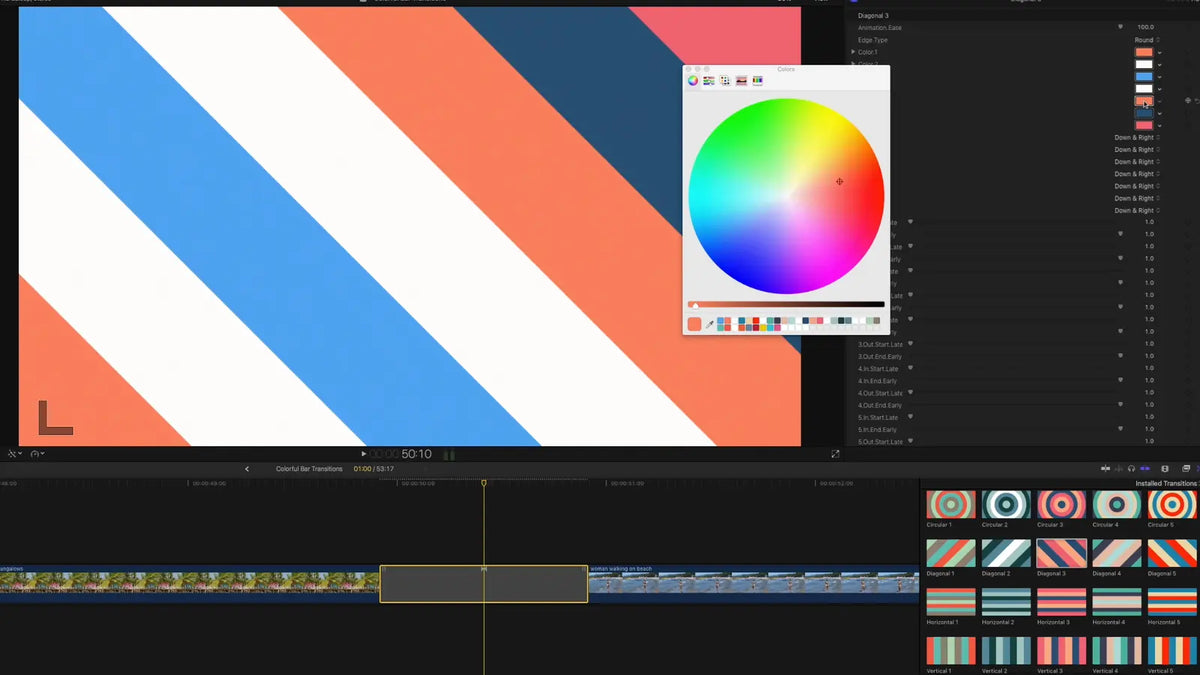This screenshot has height=675, width=1200.
Task: Go back in timeline history with left chevron
Action: [247, 469]
